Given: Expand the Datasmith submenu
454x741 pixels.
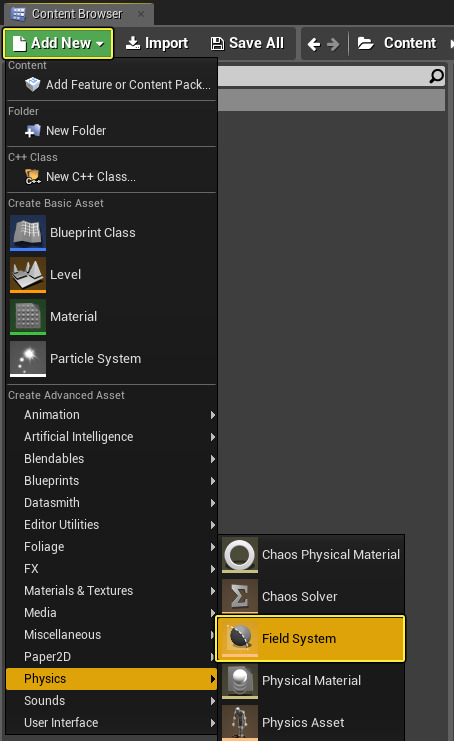Looking at the screenshot, I should point(111,503).
